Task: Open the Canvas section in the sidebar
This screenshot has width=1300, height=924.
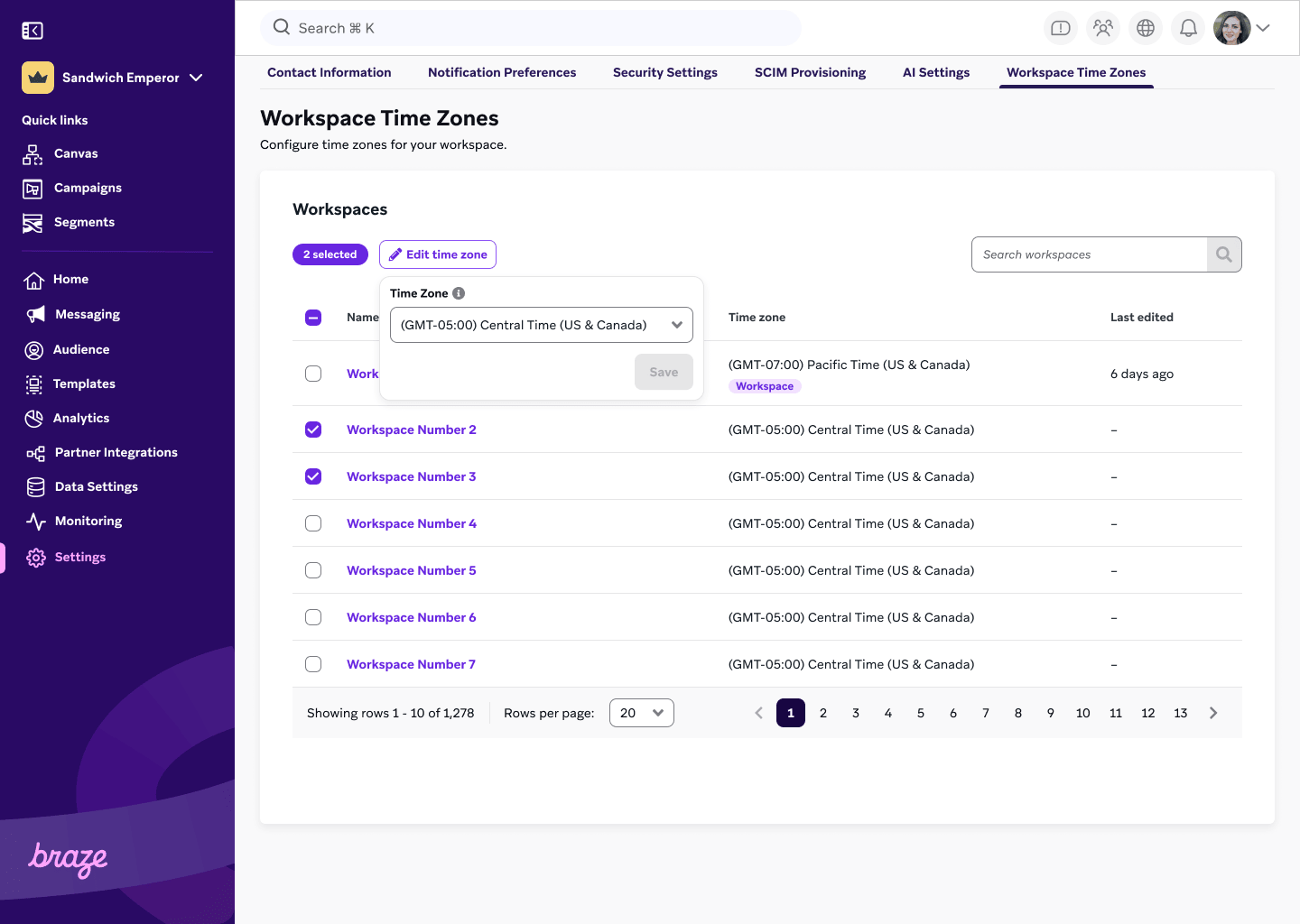Action: (76, 153)
